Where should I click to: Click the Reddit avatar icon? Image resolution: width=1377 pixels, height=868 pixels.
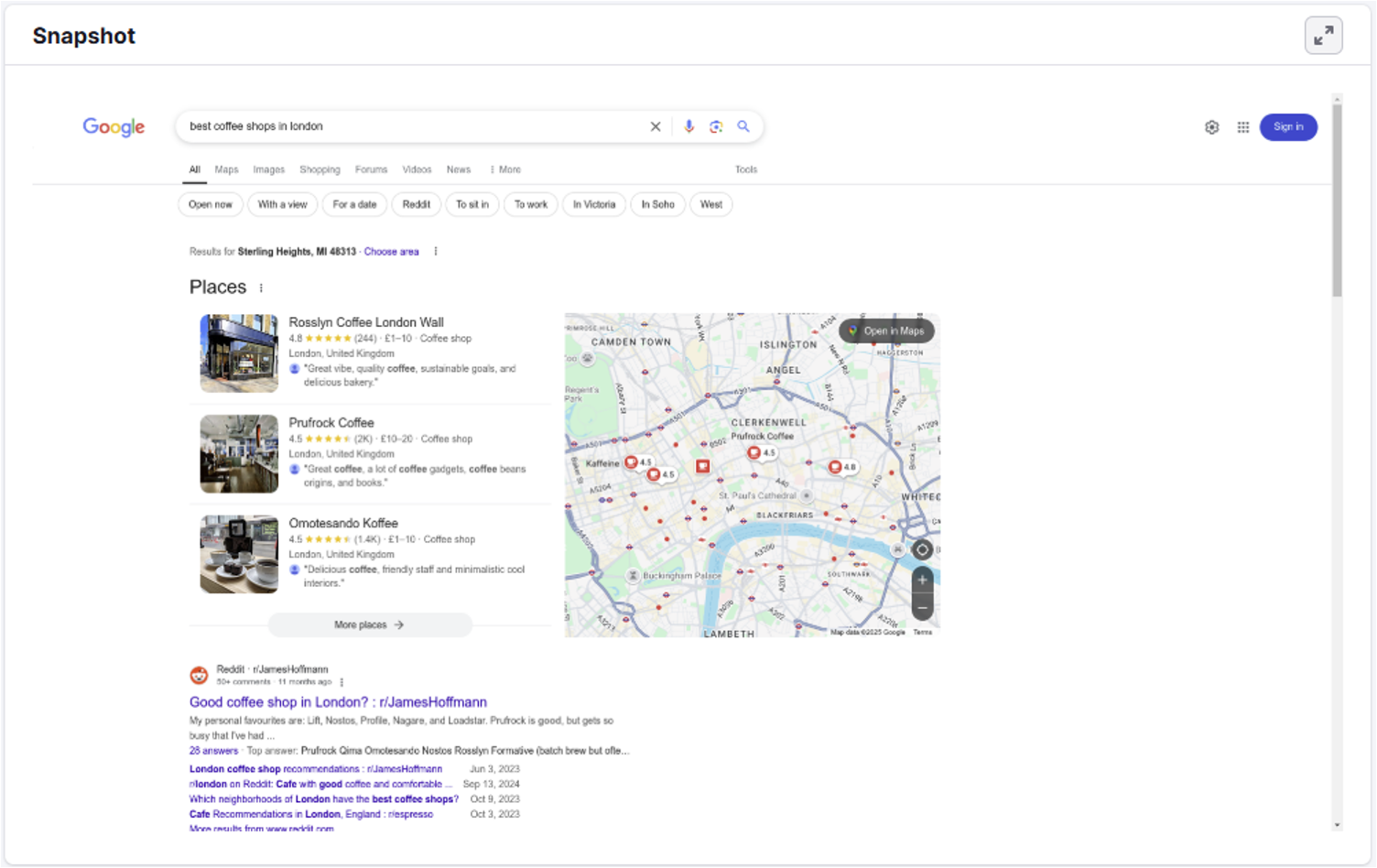click(199, 675)
